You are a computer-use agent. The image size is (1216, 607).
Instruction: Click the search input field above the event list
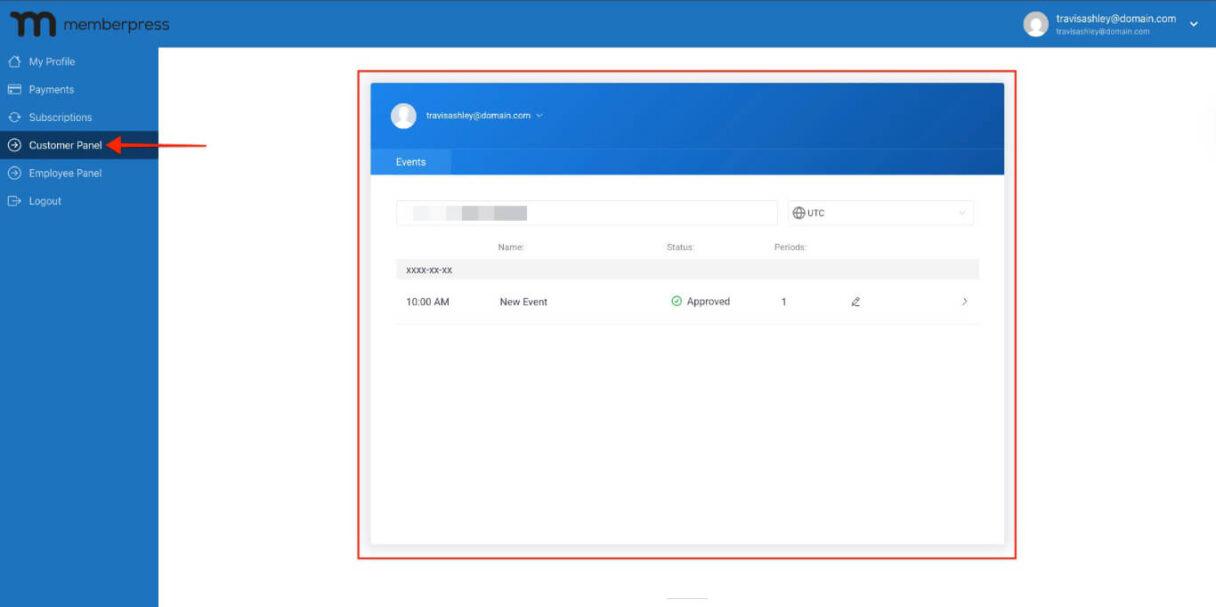(x=587, y=213)
